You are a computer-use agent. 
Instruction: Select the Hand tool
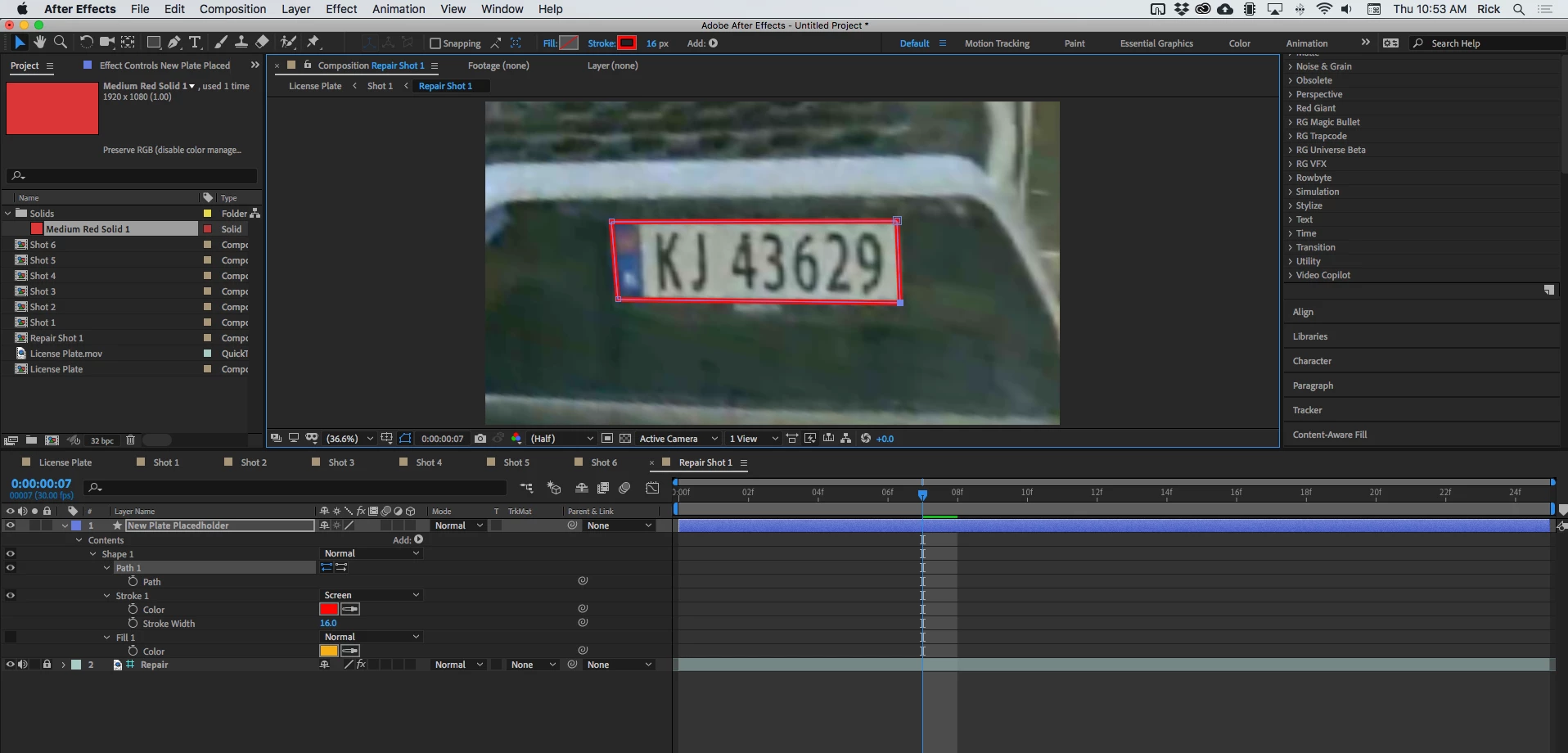coord(40,43)
